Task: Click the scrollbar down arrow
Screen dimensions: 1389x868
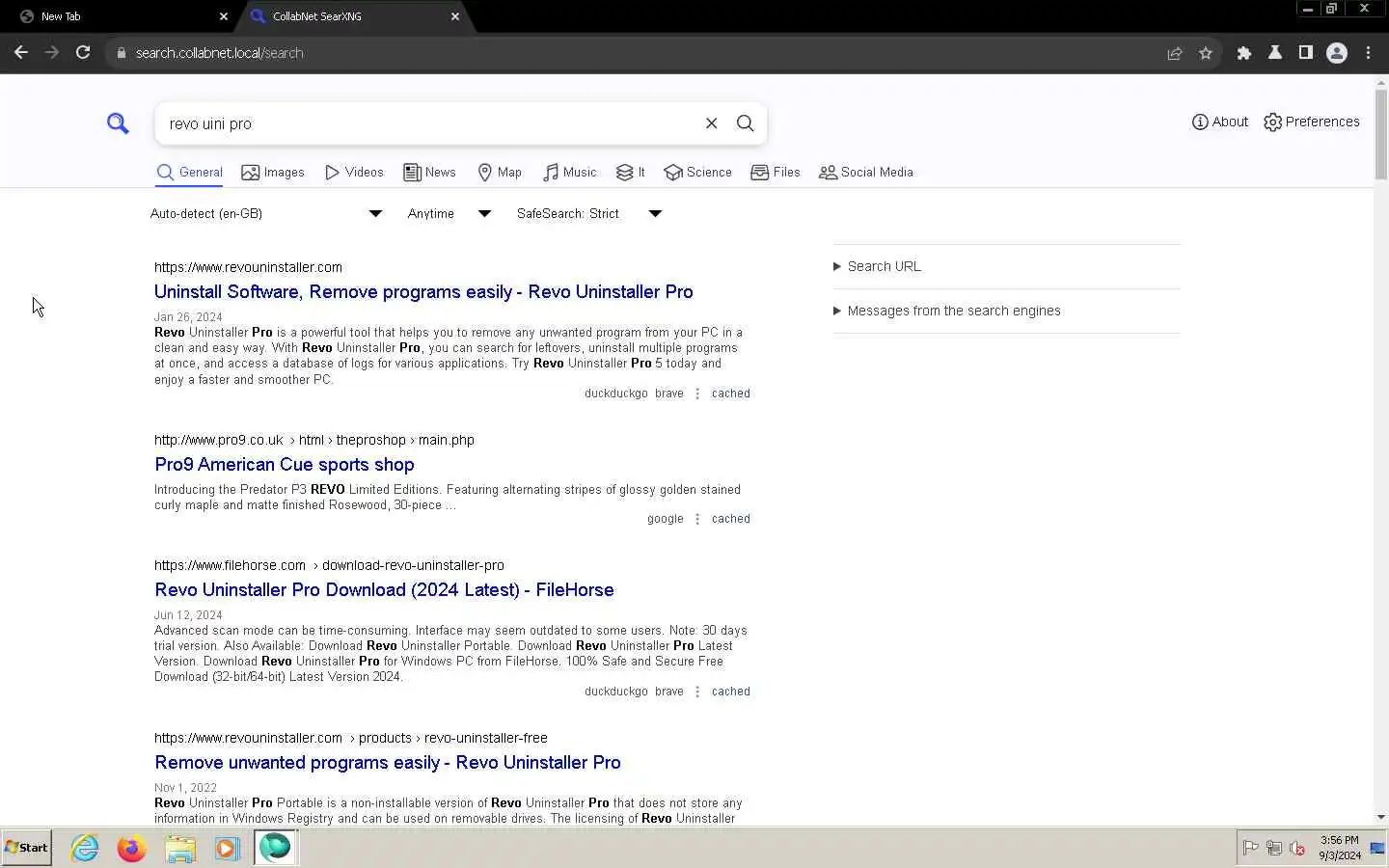Action: point(1381,817)
